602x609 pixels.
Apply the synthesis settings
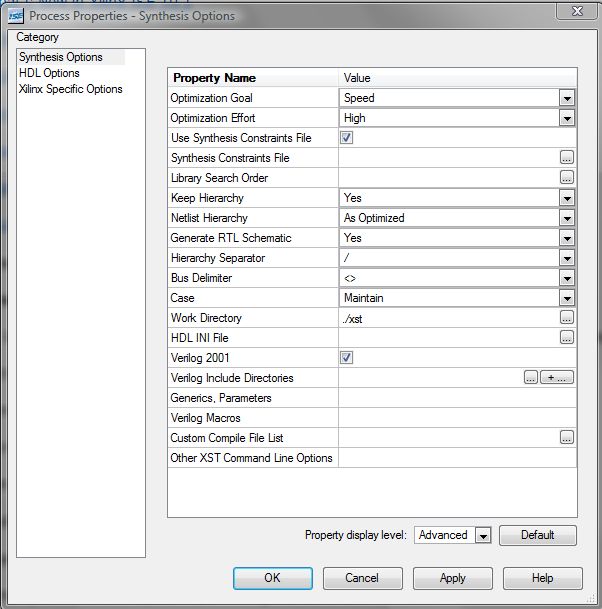pyautogui.click(x=452, y=578)
